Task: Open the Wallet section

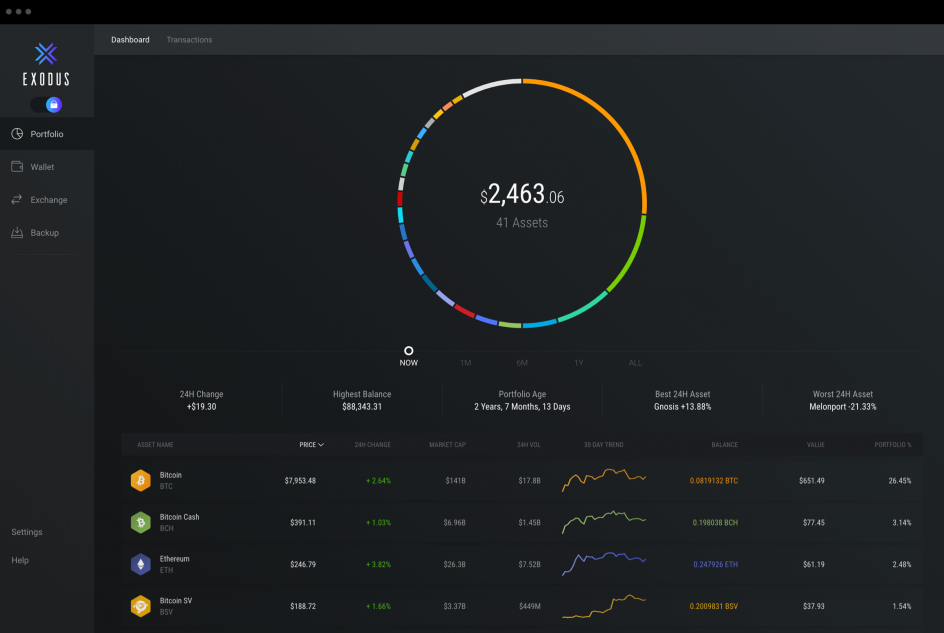Action: pyautogui.click(x=47, y=167)
